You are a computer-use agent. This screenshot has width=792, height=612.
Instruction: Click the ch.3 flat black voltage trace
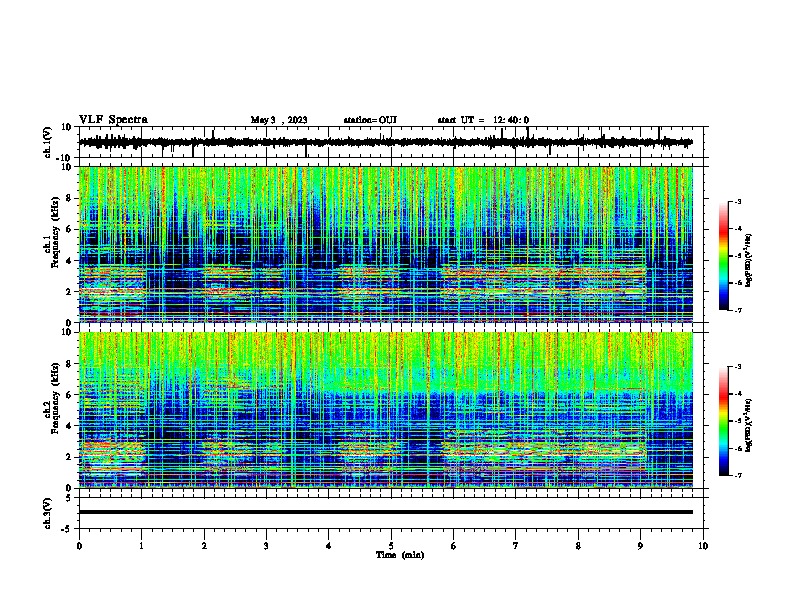click(x=386, y=512)
